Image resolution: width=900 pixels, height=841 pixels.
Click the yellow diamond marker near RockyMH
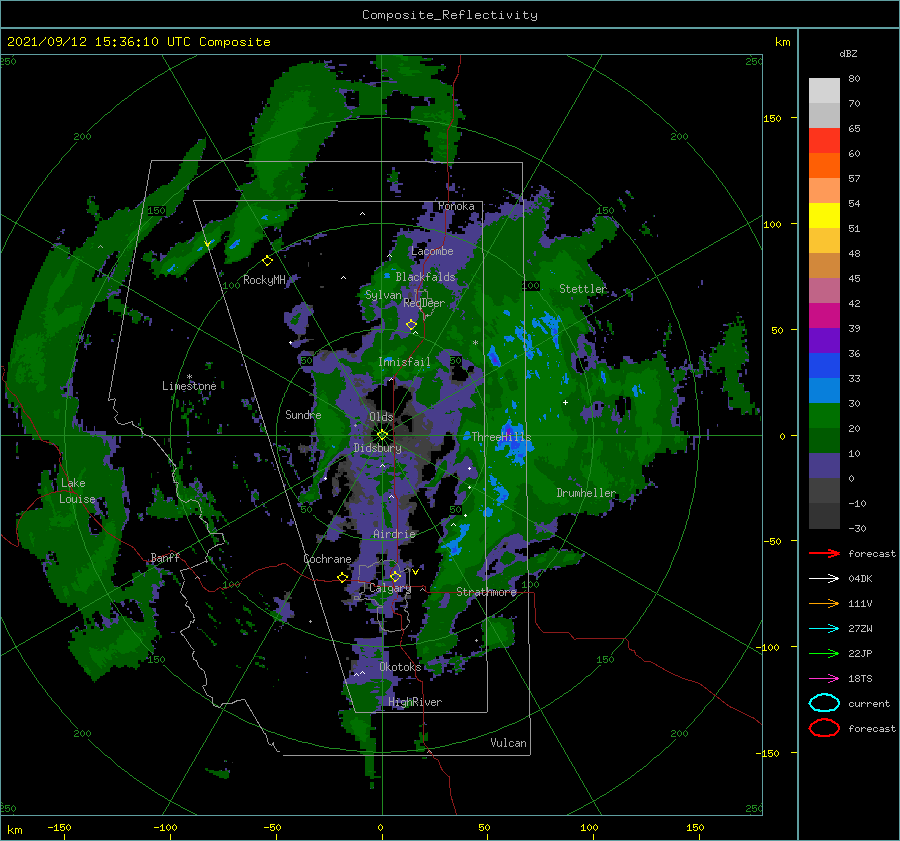(x=267, y=261)
